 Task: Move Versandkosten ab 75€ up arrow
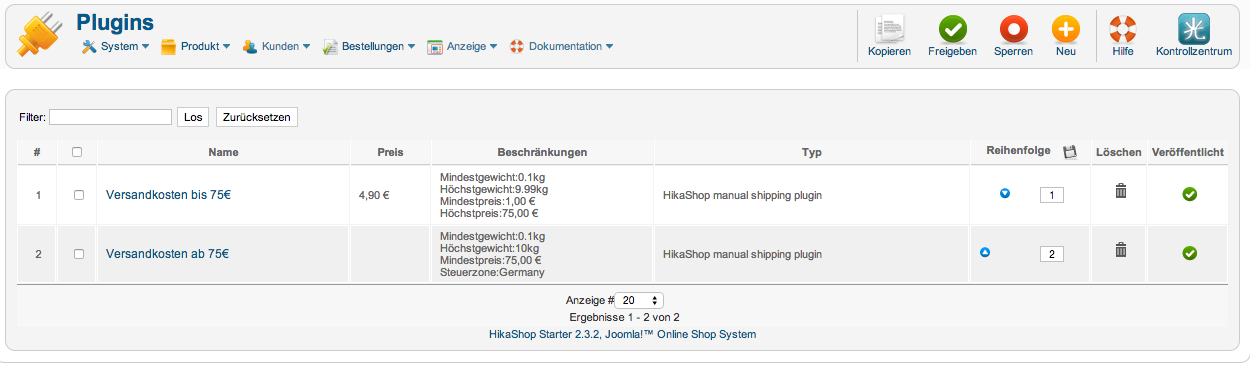pyautogui.click(x=985, y=253)
